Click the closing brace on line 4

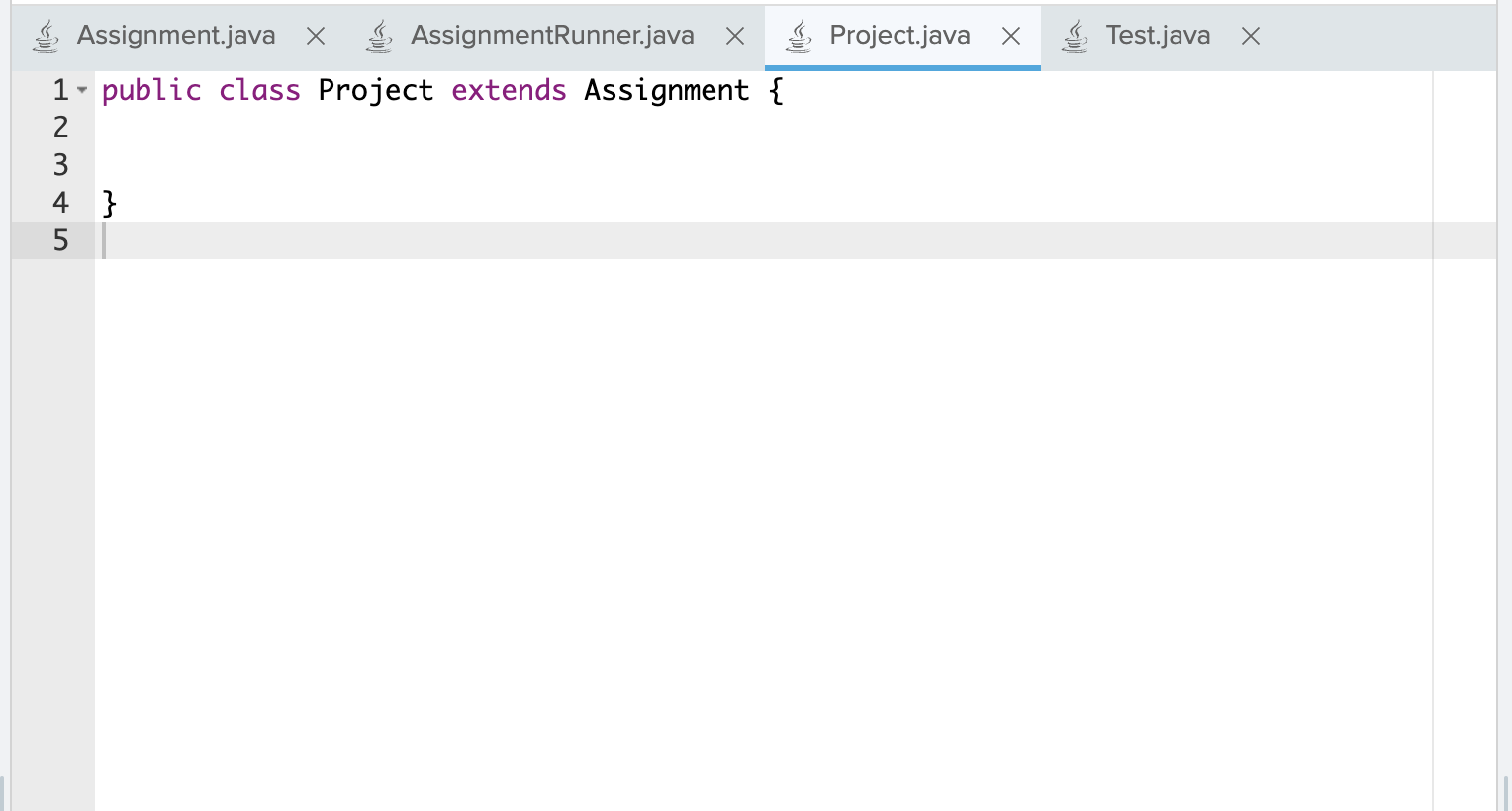tap(110, 202)
